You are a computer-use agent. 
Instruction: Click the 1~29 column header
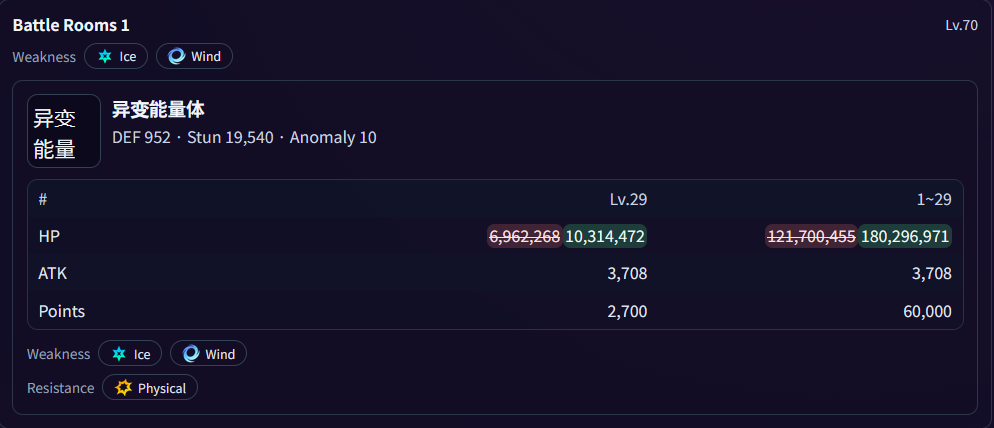point(932,200)
